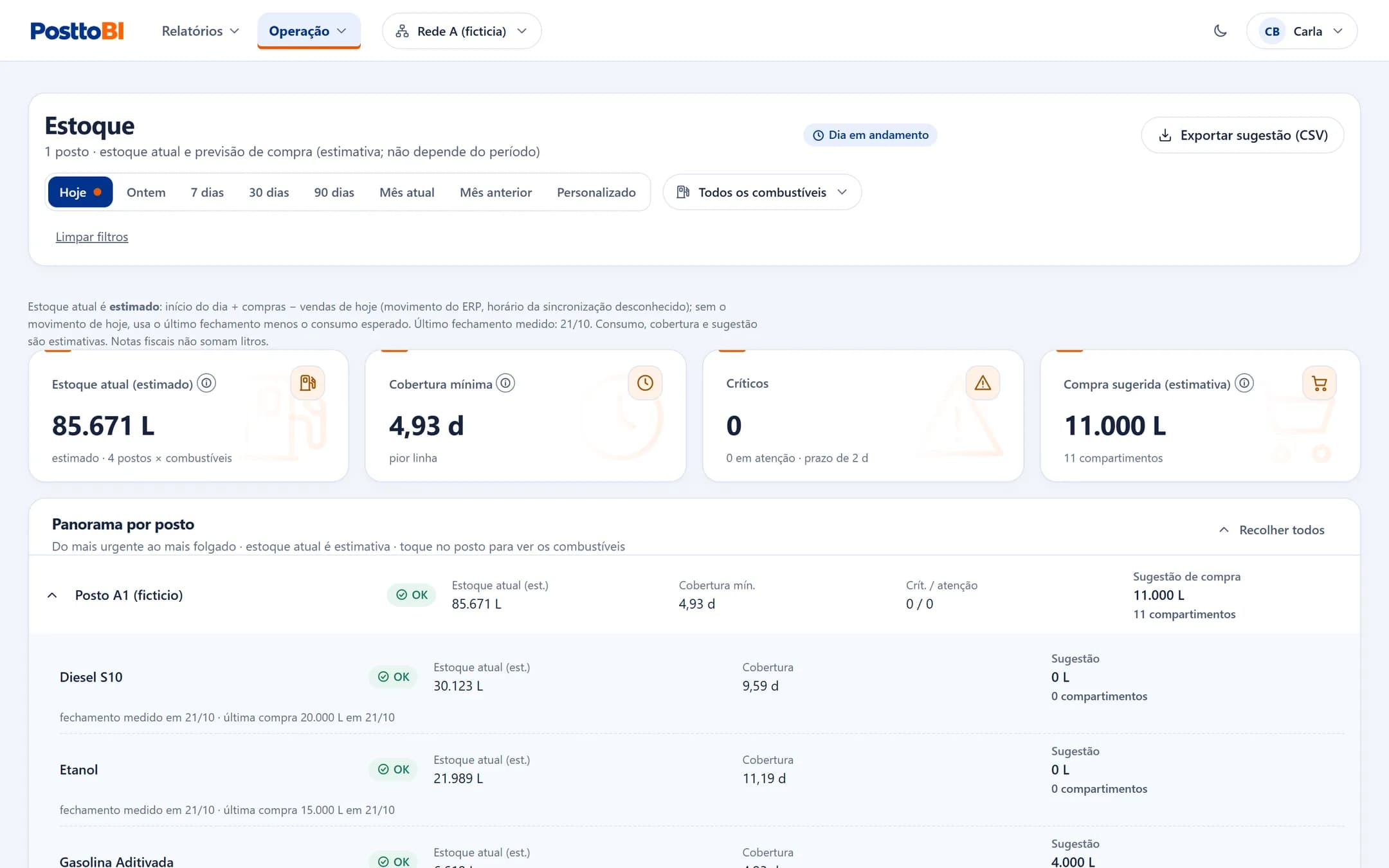
Task: Click the OK status badge for Diesel S10
Action: tap(394, 676)
